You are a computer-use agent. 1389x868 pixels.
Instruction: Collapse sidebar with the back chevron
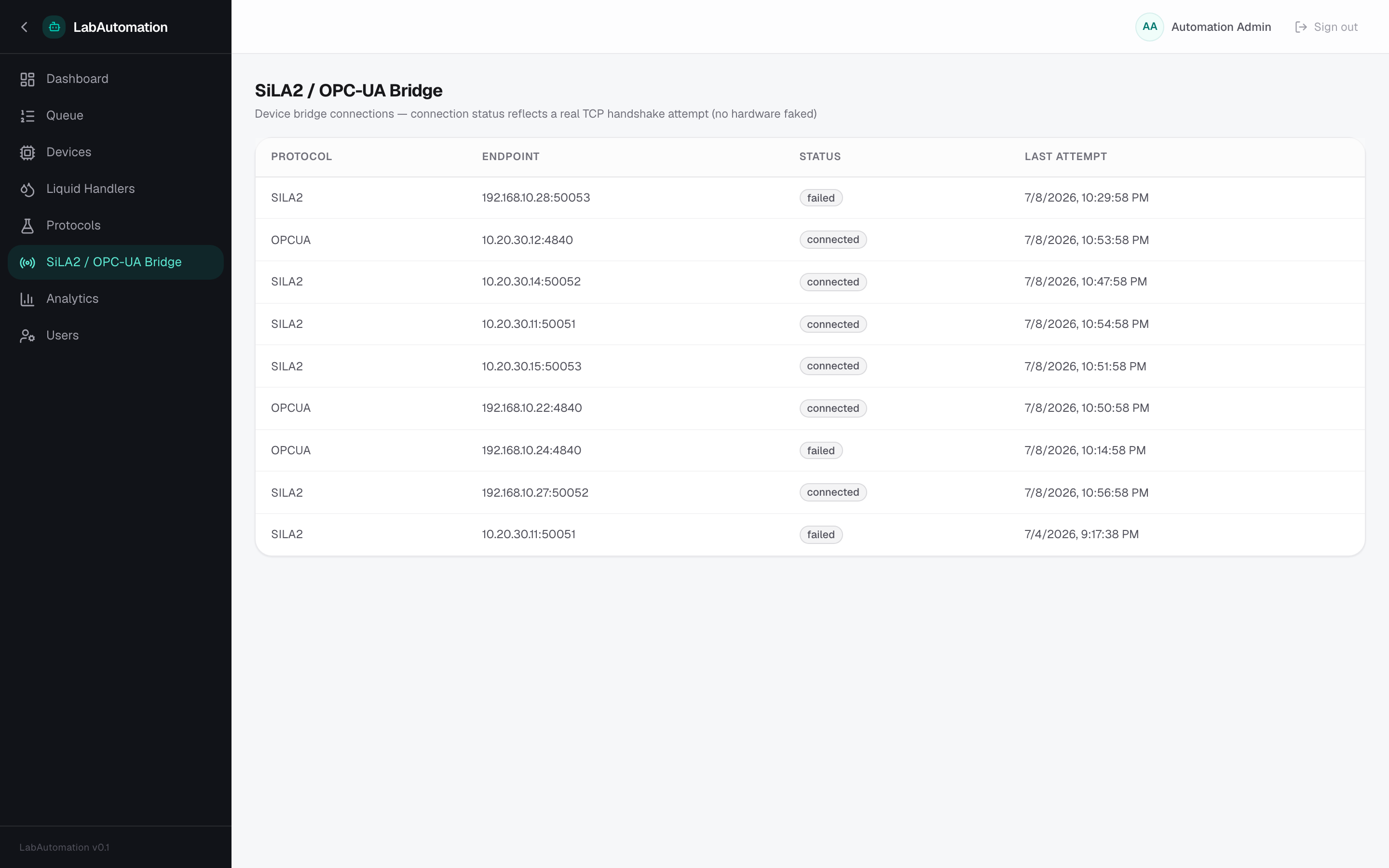tap(24, 27)
